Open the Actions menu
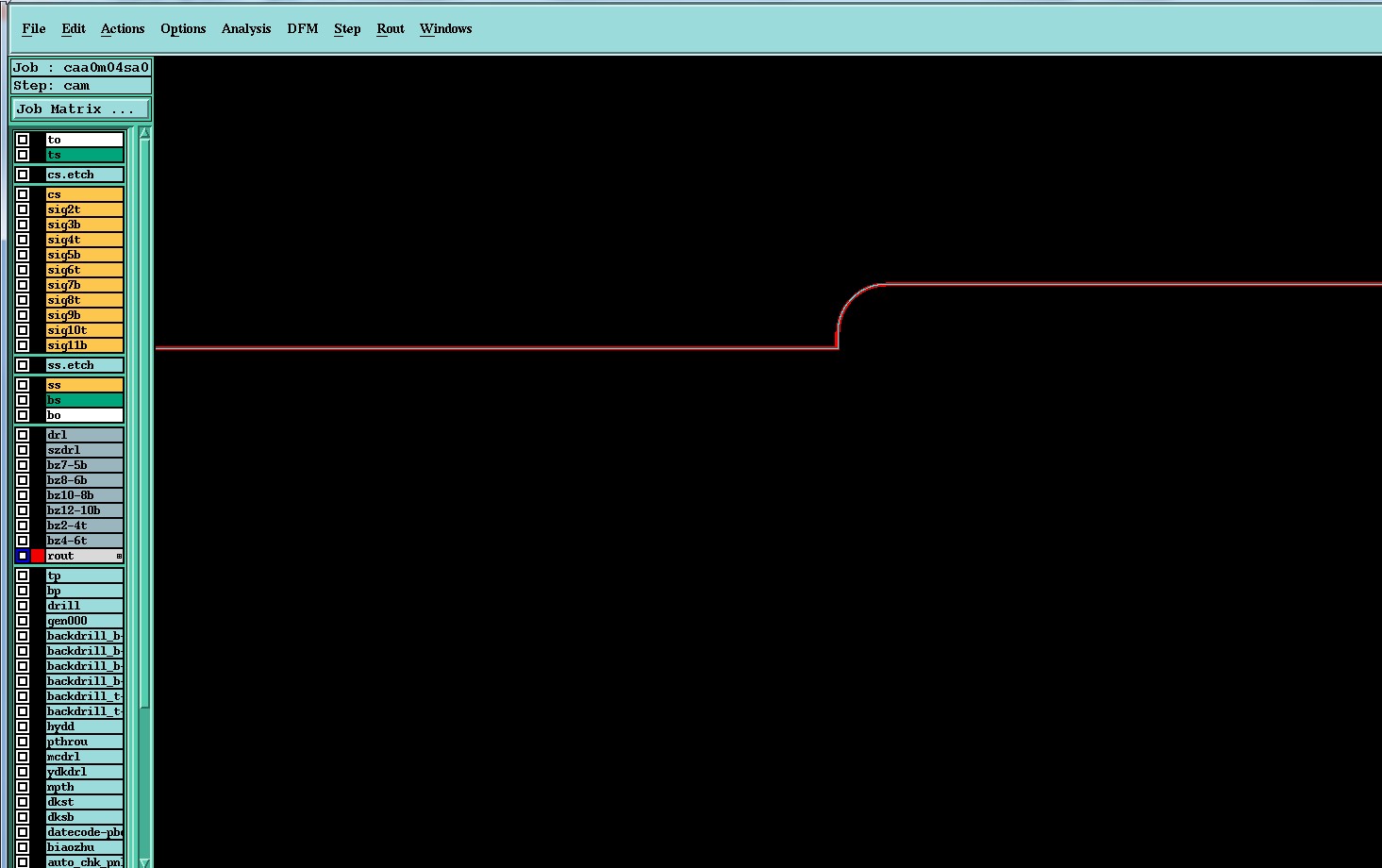The image size is (1382, 868). point(123,28)
